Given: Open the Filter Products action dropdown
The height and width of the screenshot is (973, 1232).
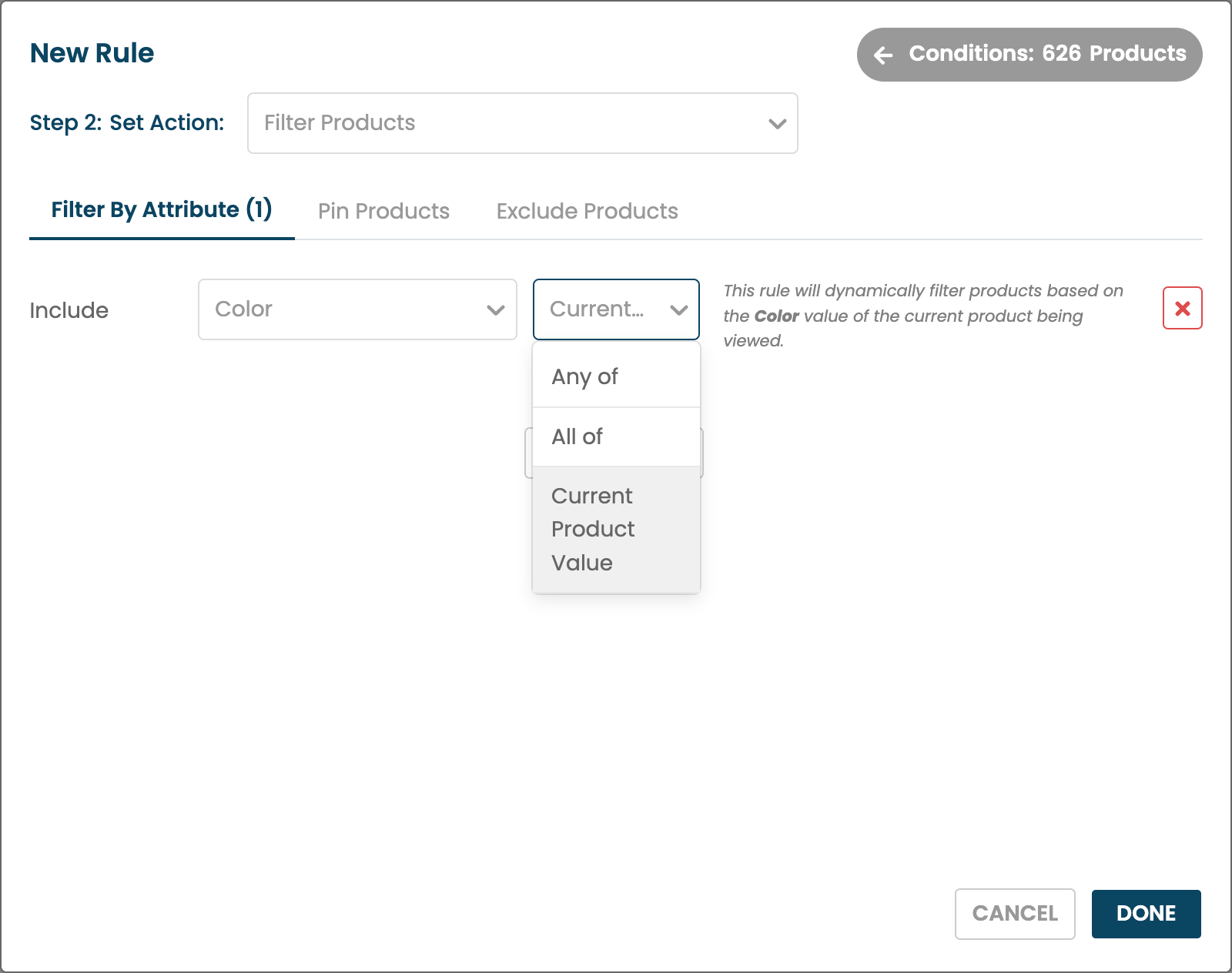Looking at the screenshot, I should click(521, 123).
